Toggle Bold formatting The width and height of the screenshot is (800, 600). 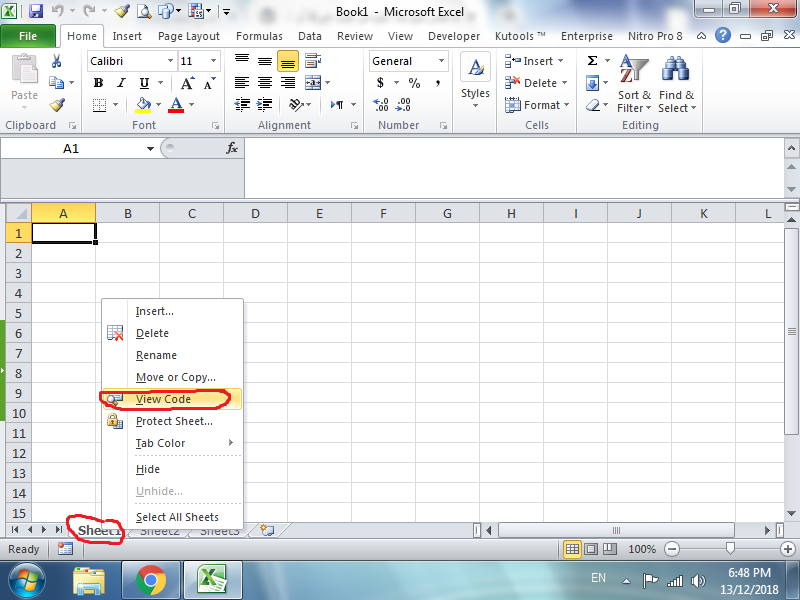[x=98, y=83]
